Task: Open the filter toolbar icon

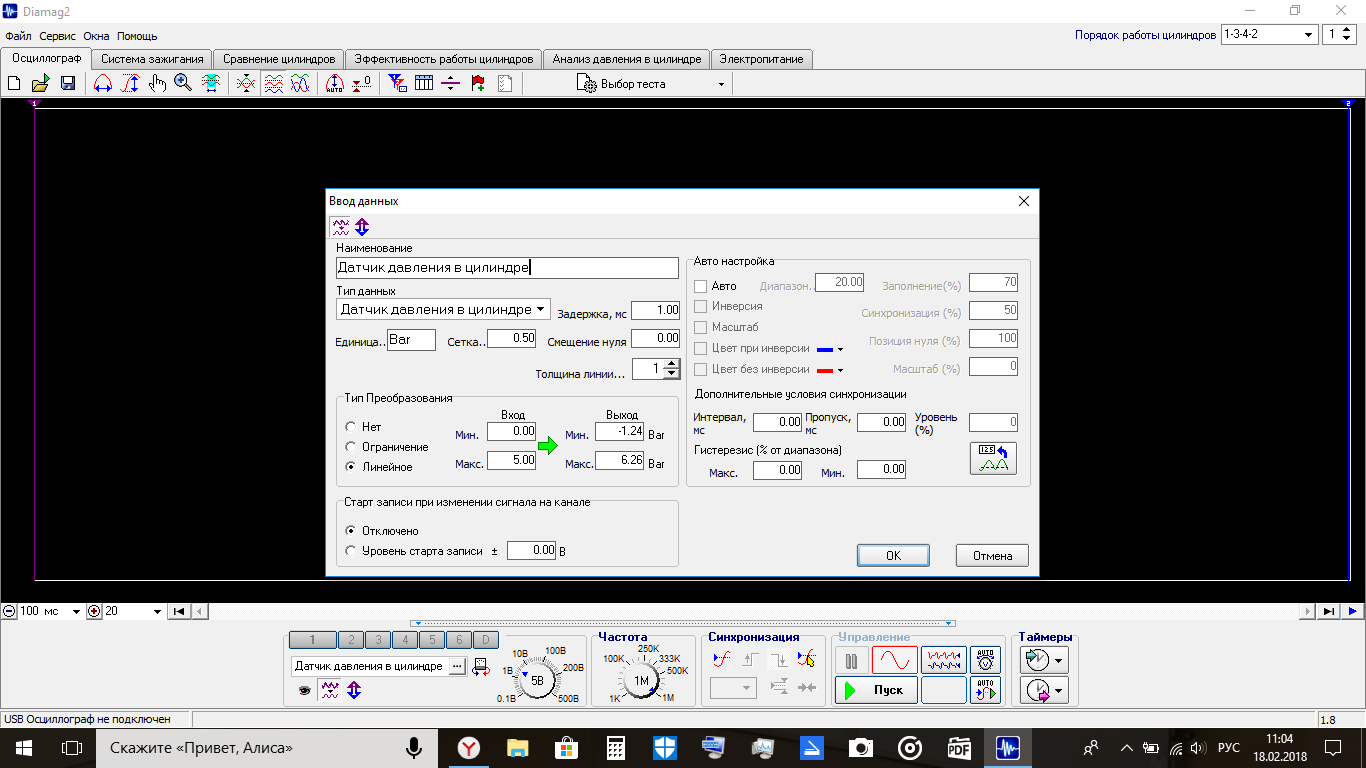Action: pos(397,84)
